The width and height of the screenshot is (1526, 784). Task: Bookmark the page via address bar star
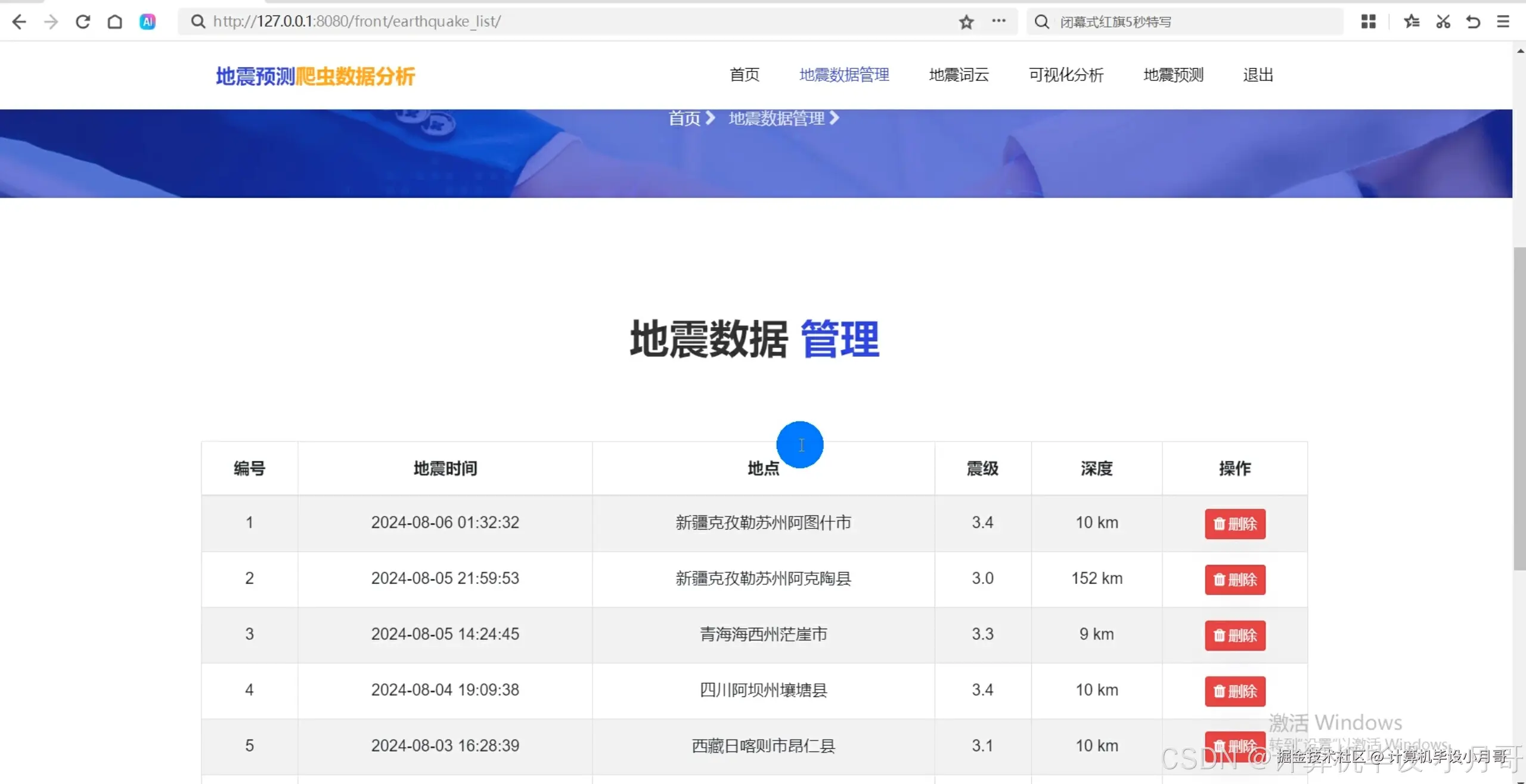966,21
